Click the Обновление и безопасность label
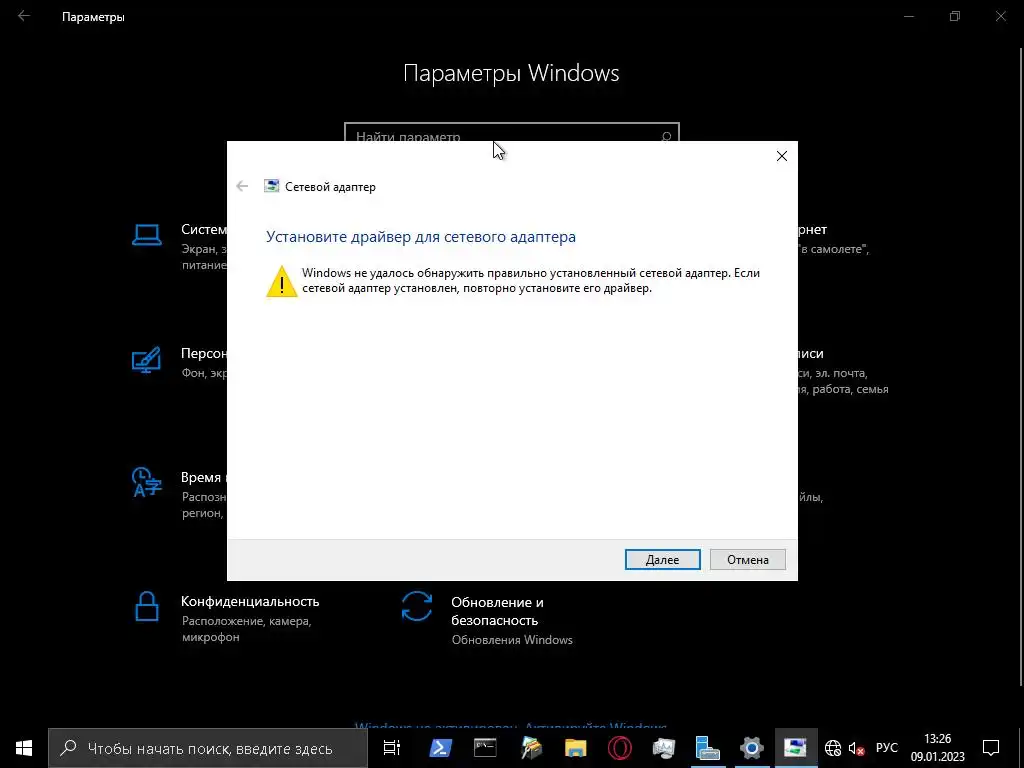Viewport: 1024px width, 768px height. 497,611
